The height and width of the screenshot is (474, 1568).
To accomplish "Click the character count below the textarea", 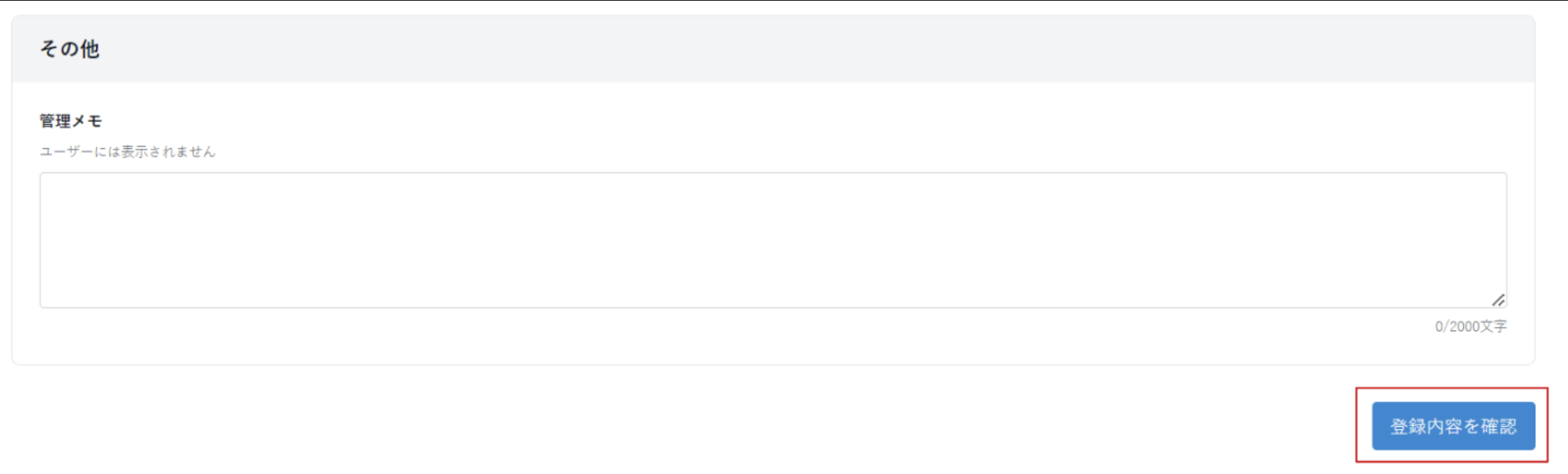I will point(1470,326).
